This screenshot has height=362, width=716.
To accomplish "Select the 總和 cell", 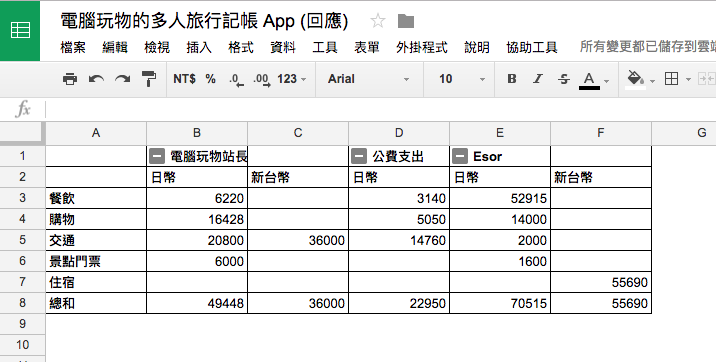I will pos(96,303).
